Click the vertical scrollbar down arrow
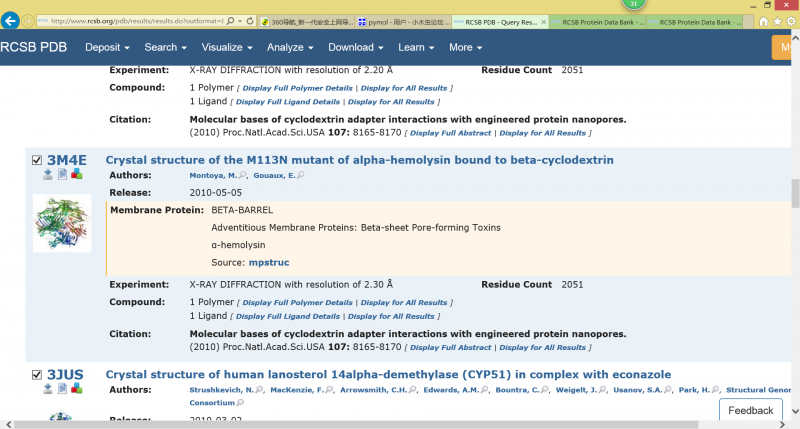The height and width of the screenshot is (429, 800). (x=795, y=411)
